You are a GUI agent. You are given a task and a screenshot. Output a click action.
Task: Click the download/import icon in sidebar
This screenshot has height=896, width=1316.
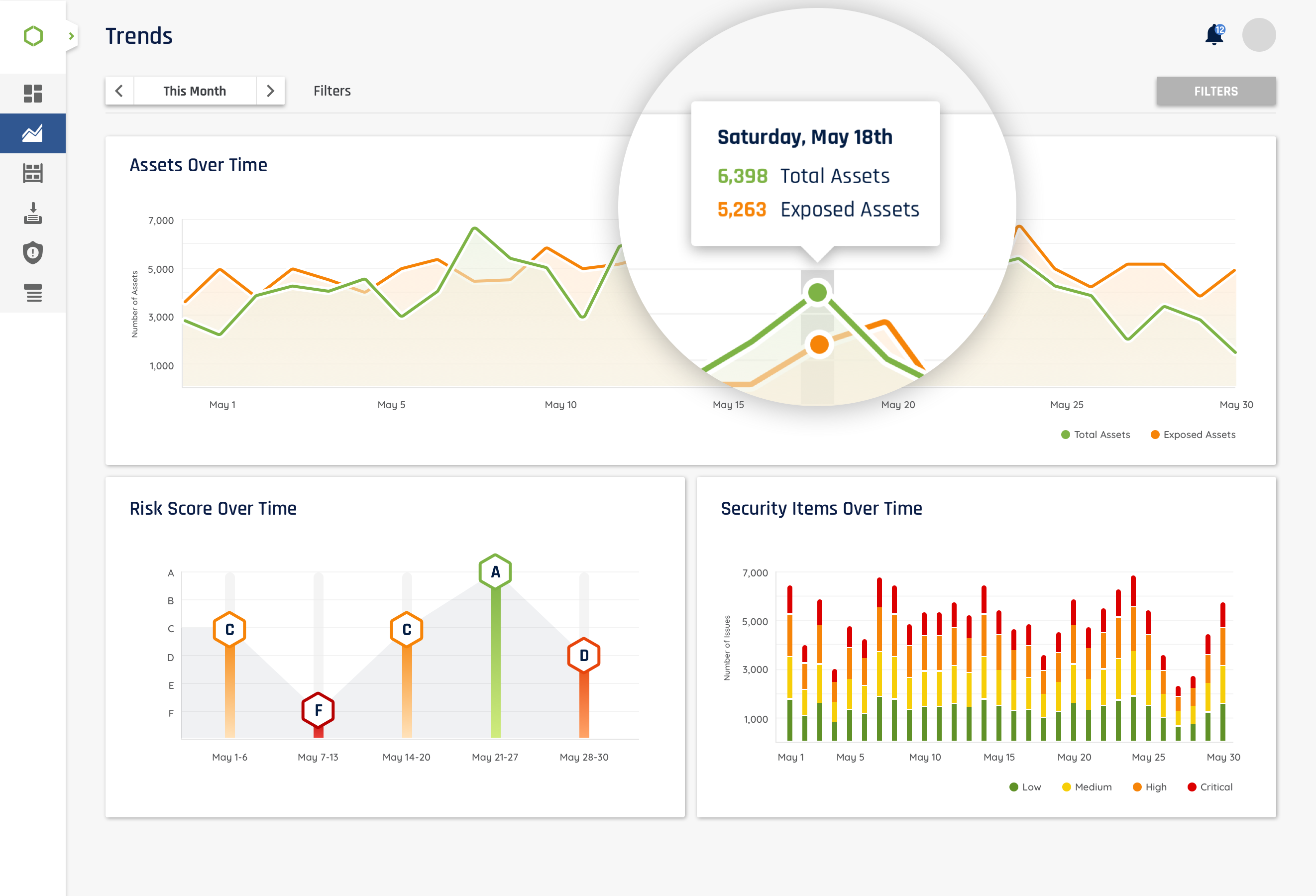click(x=33, y=214)
